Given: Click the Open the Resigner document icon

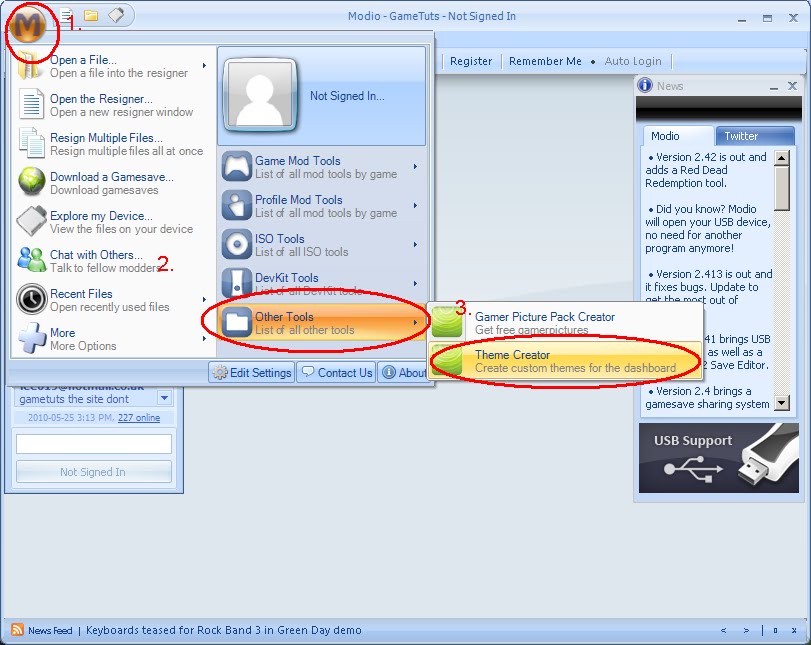Looking at the screenshot, I should point(32,103).
